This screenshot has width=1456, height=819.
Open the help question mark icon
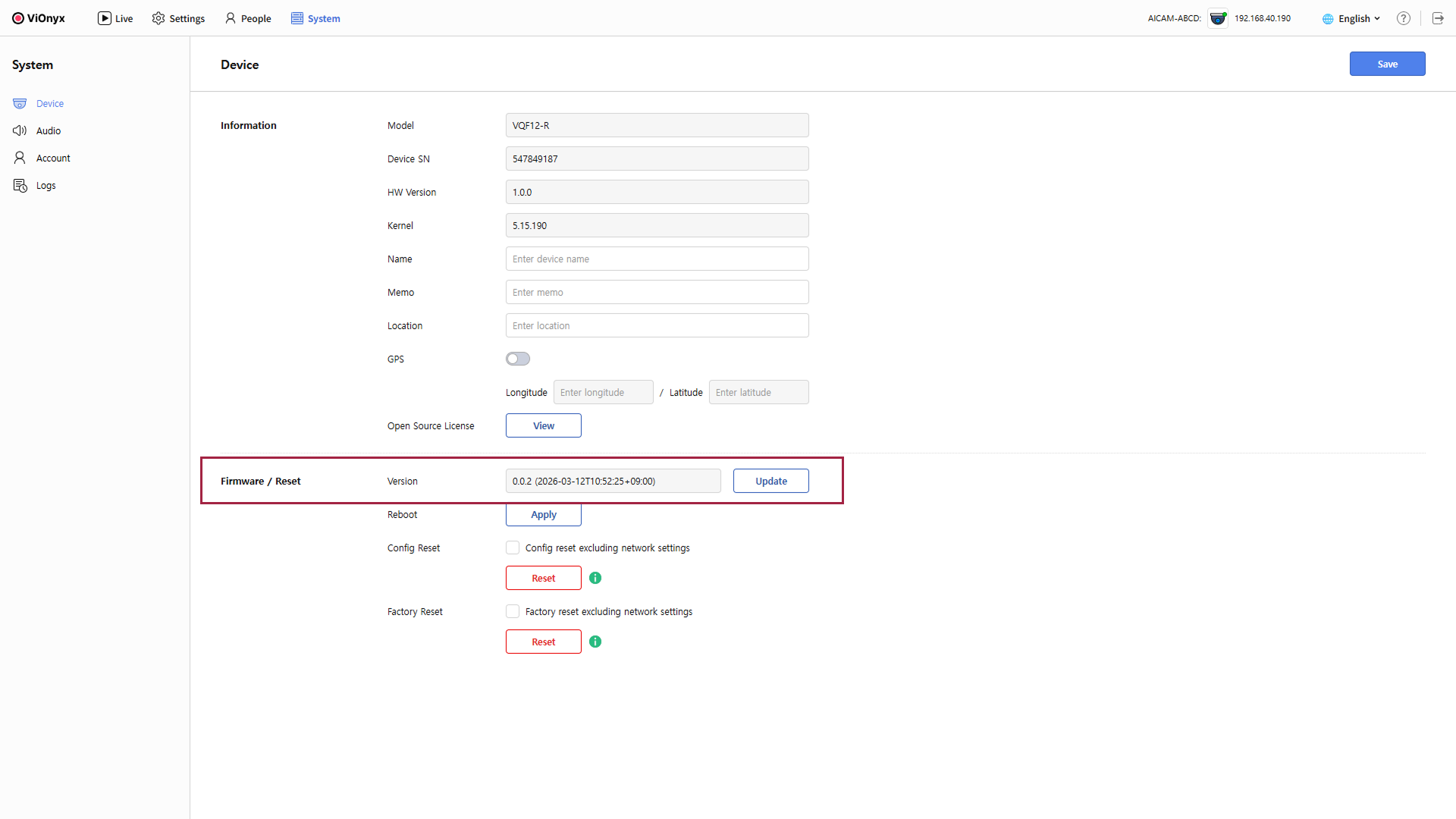click(1404, 18)
